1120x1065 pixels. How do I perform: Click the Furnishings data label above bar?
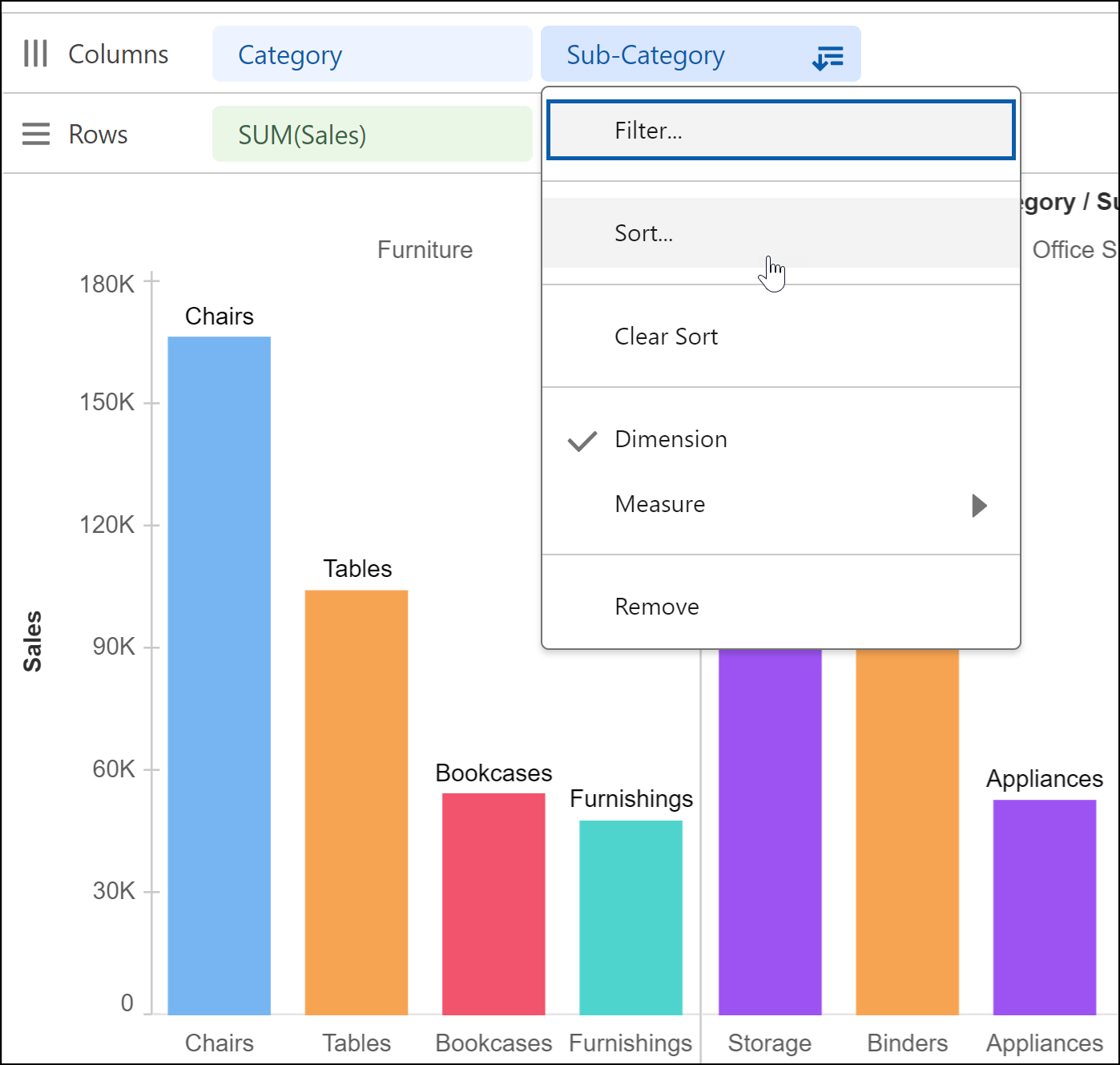631,799
